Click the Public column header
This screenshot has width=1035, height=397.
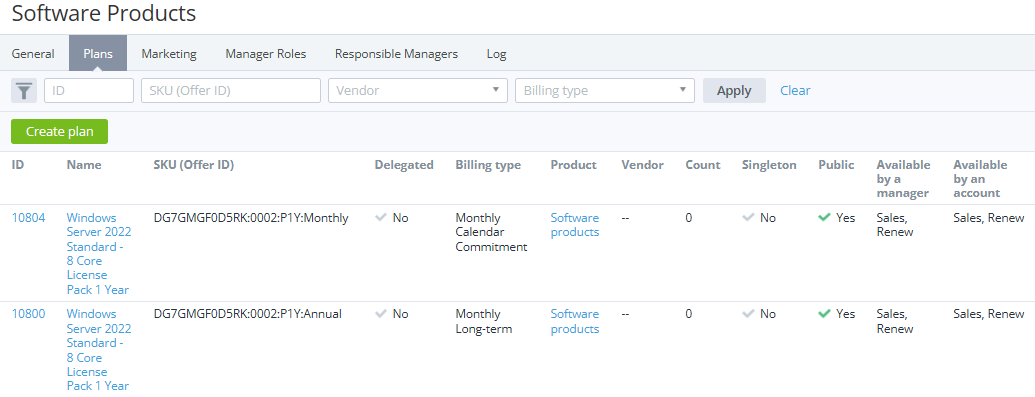click(836, 164)
